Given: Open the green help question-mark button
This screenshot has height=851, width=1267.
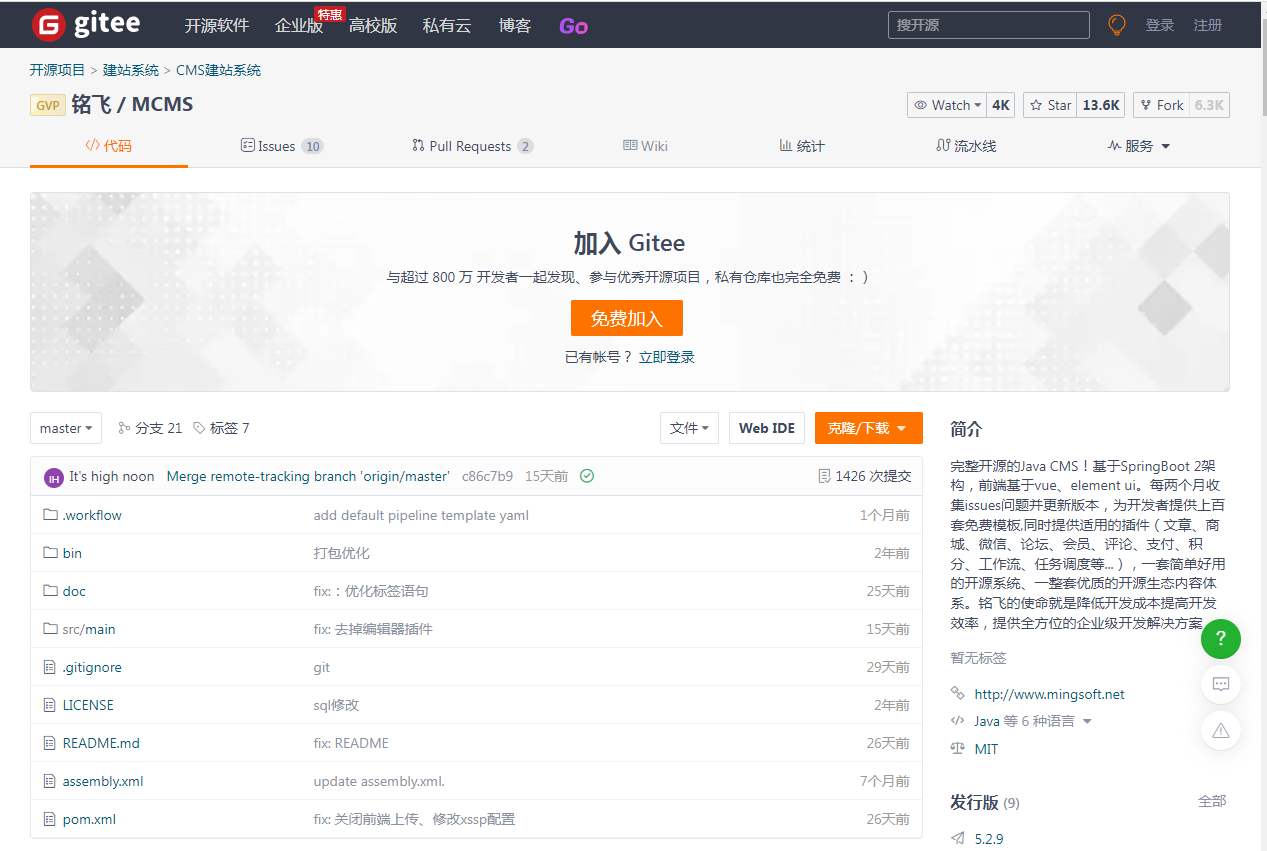Looking at the screenshot, I should 1220,639.
